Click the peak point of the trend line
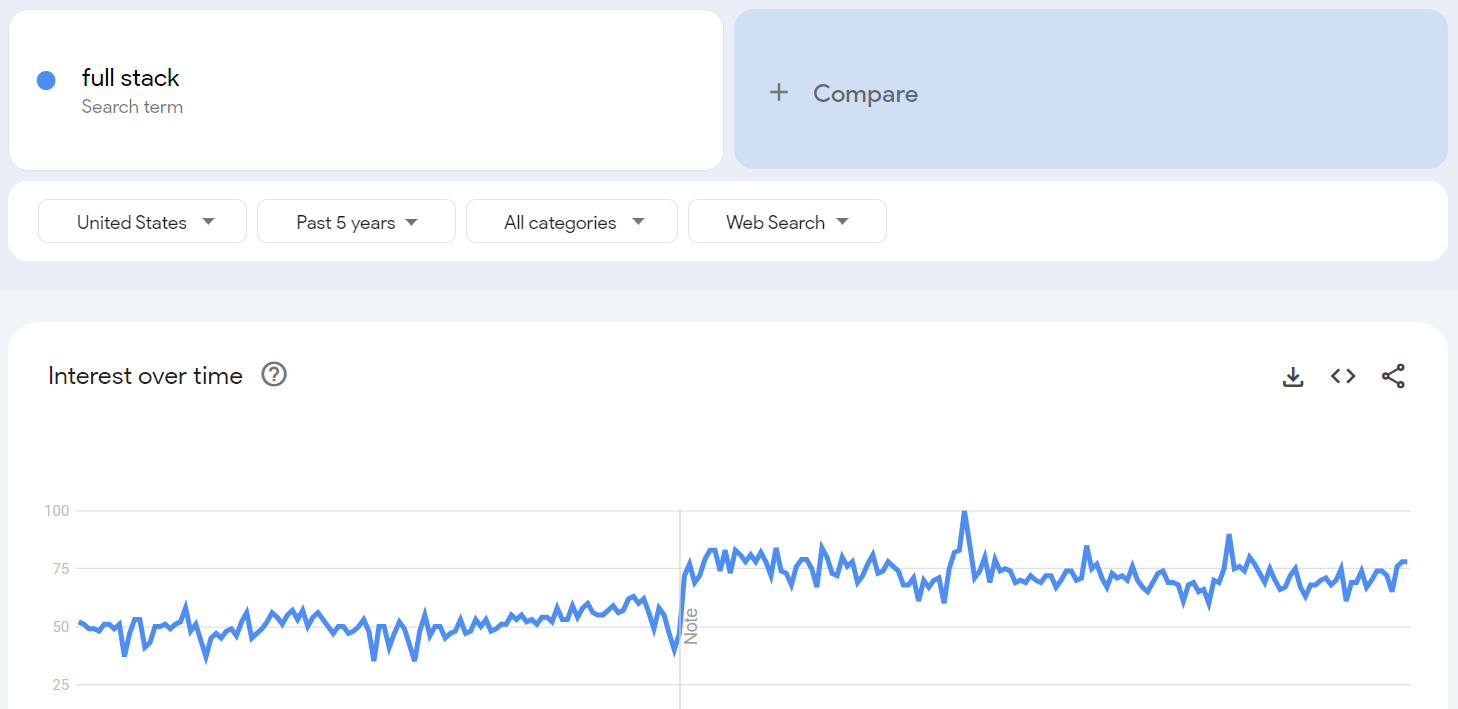This screenshot has width=1458, height=709. coord(965,510)
